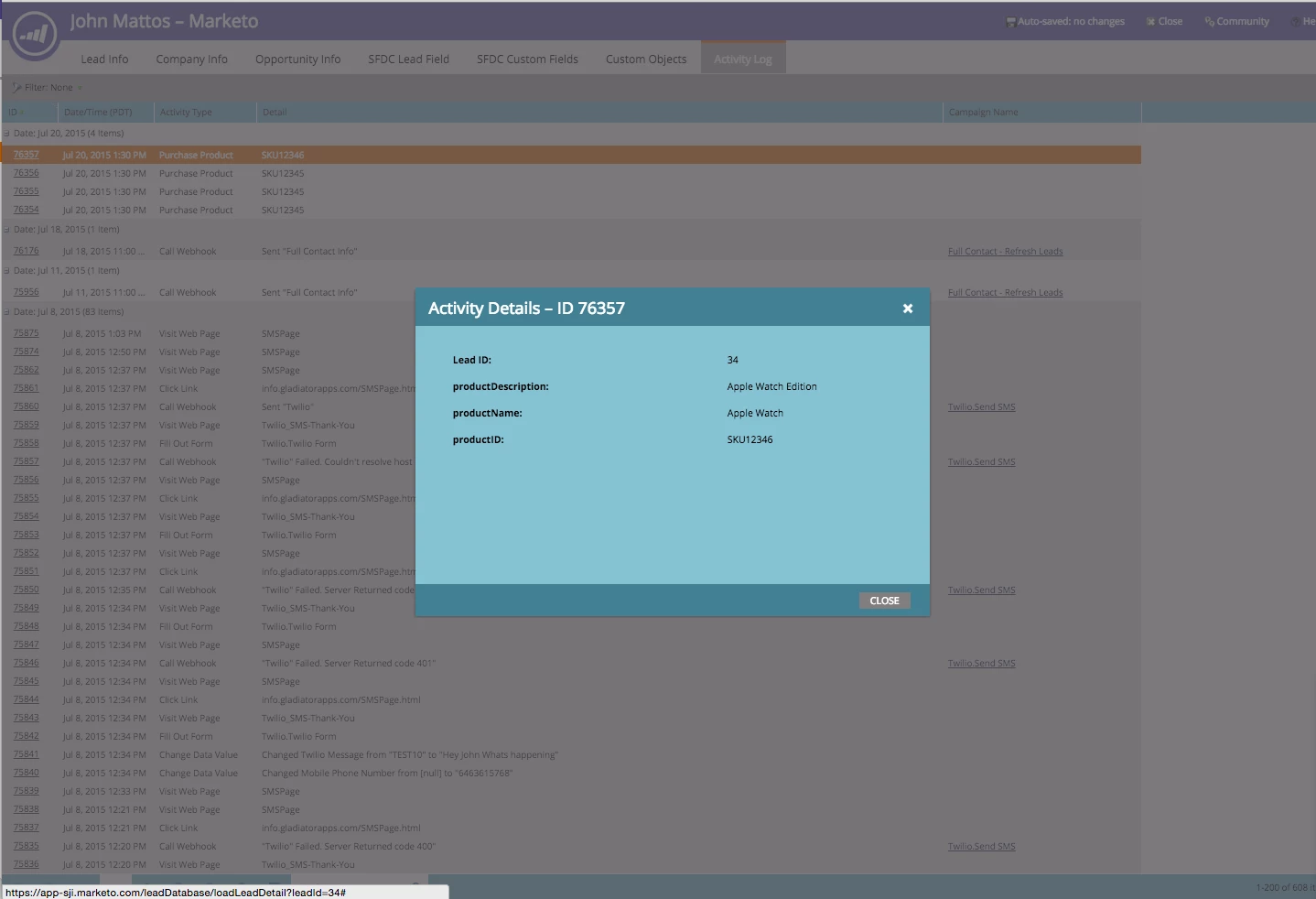Open the Filter: None dropdown

pos(48,88)
